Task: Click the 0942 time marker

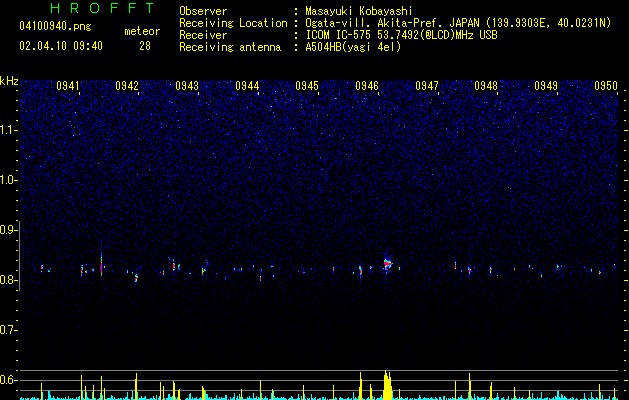Action: [x=127, y=86]
